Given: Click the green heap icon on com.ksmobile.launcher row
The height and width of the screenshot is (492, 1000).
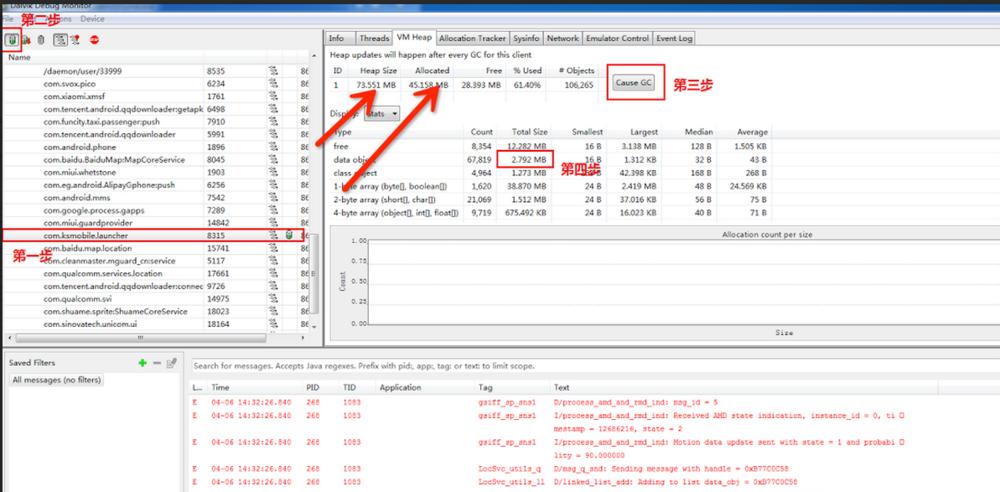Looking at the screenshot, I should tap(289, 235).
